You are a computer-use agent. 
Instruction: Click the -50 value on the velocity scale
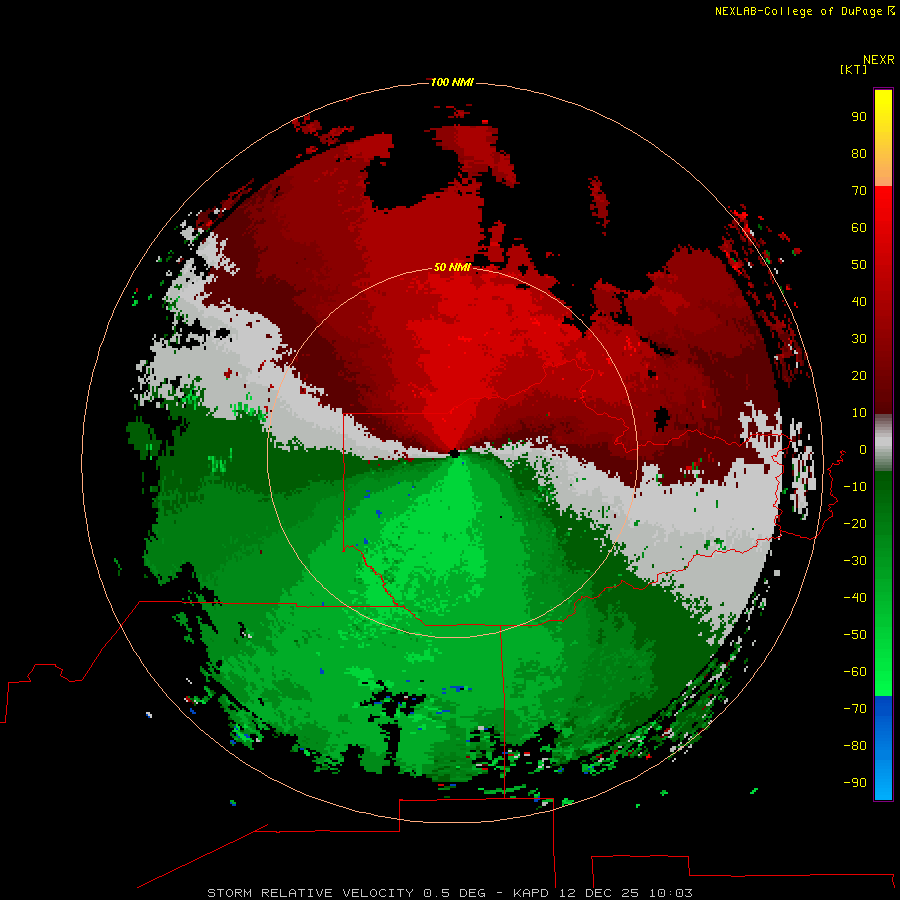(855, 635)
